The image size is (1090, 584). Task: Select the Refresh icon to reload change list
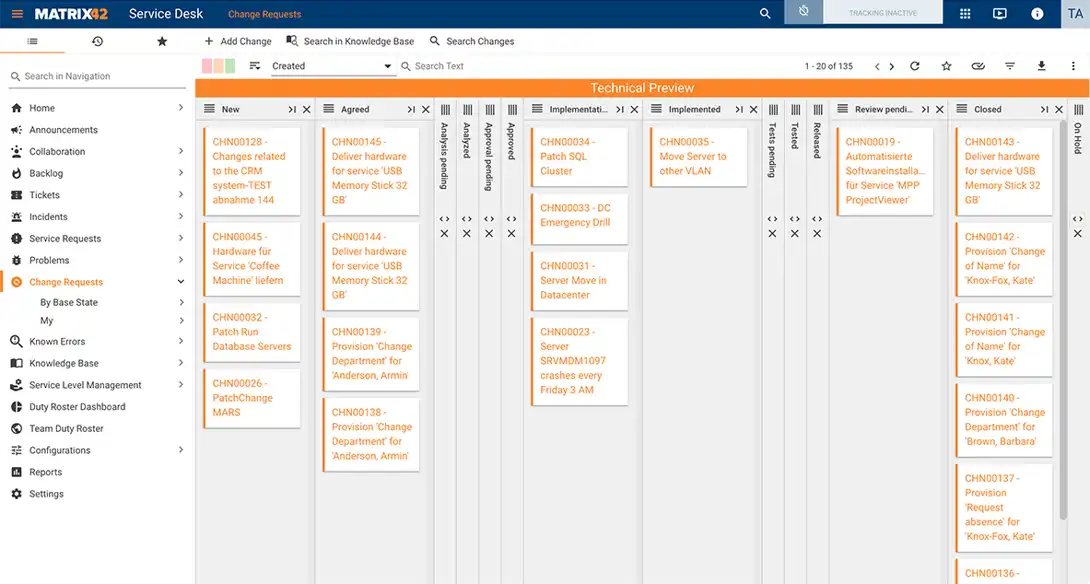pyautogui.click(x=915, y=65)
